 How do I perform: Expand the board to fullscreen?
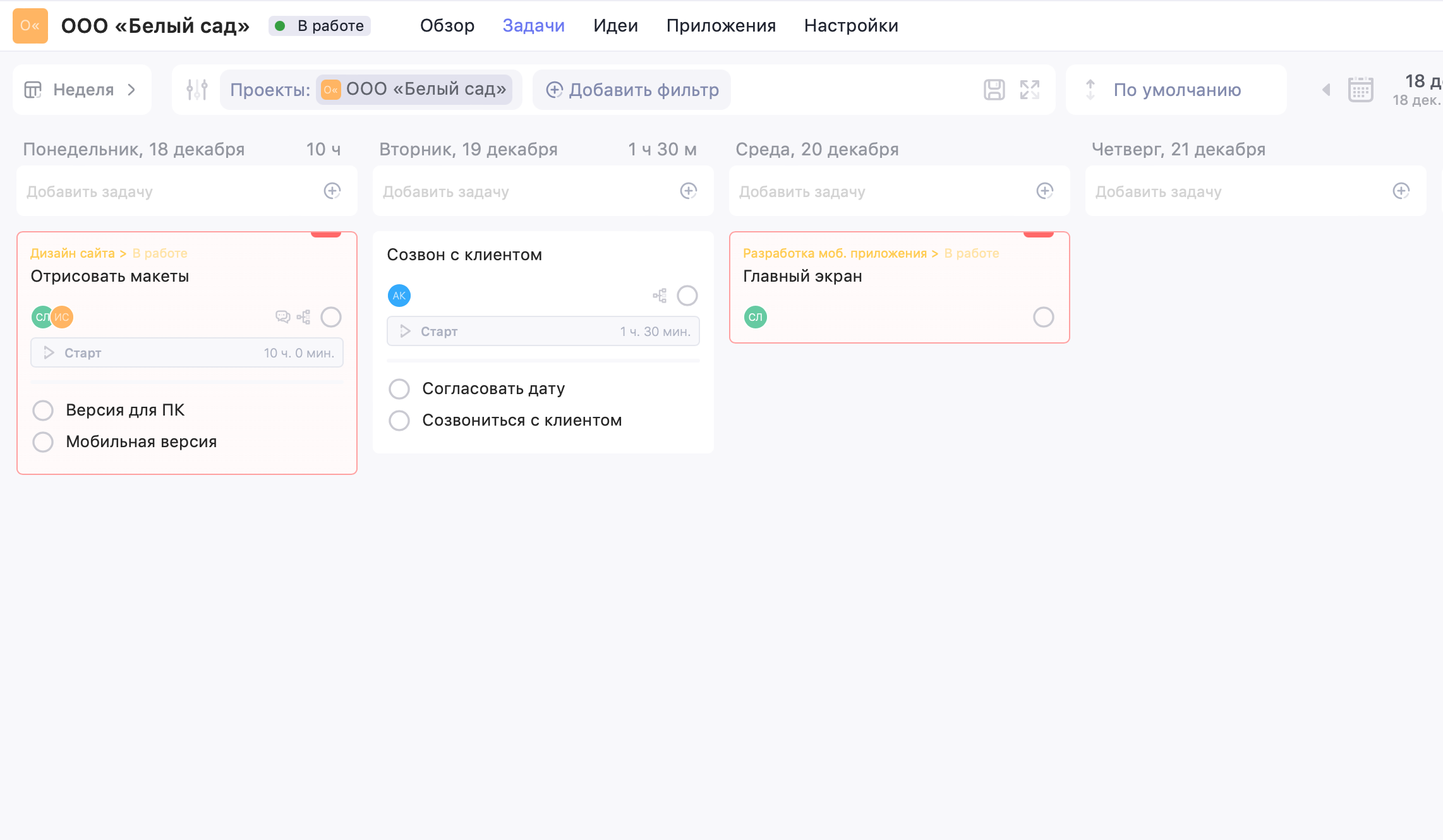[1030, 90]
